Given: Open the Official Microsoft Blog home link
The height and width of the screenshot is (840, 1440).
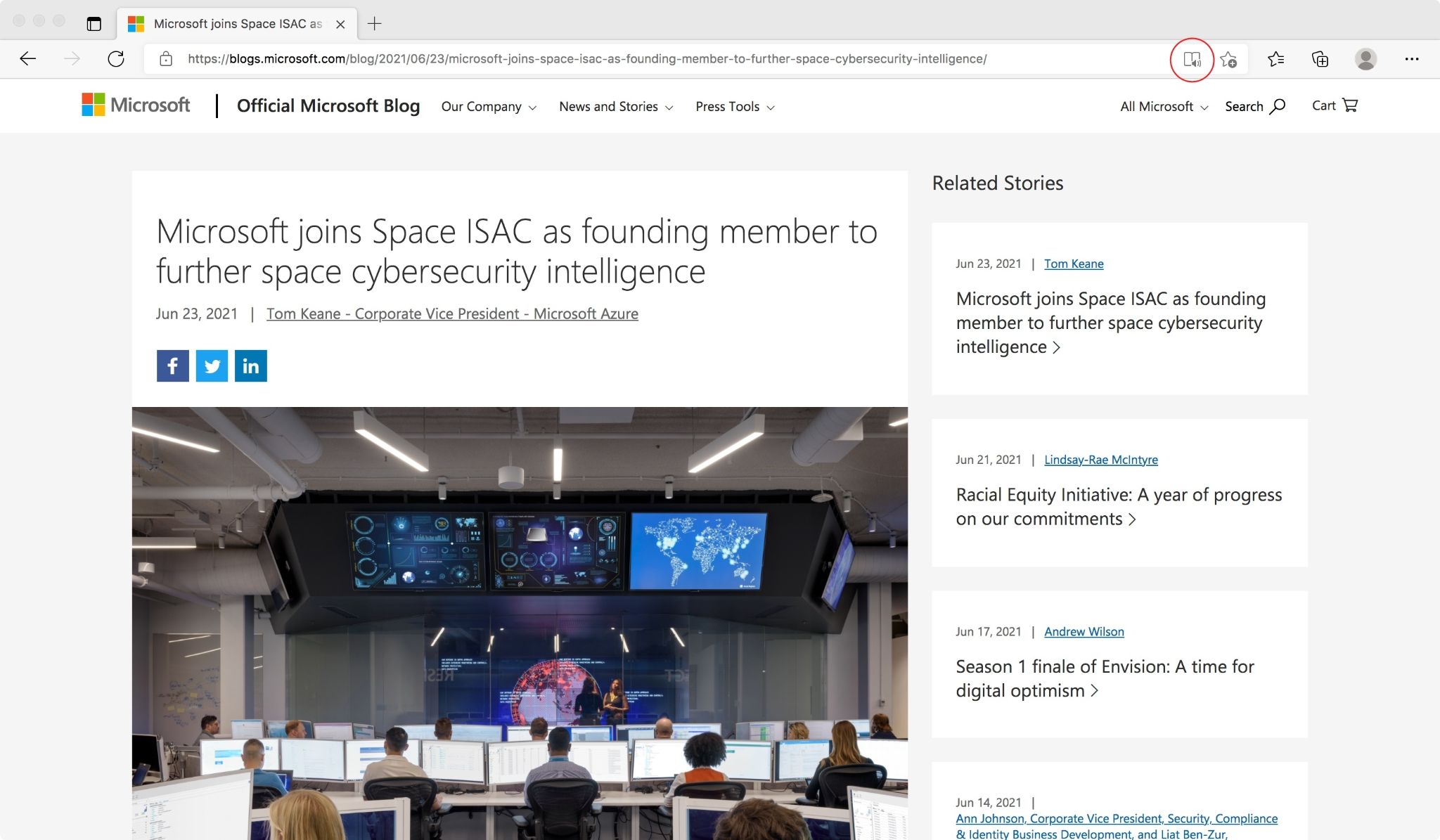Looking at the screenshot, I should point(328,105).
